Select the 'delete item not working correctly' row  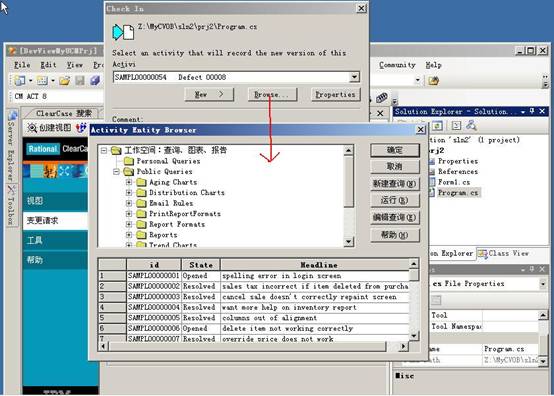coord(254,329)
